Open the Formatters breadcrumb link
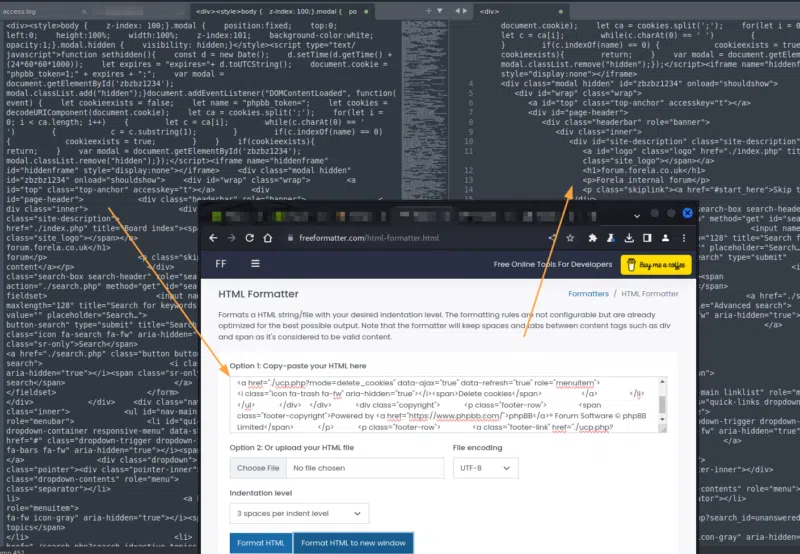The width and height of the screenshot is (800, 554). click(x=588, y=294)
